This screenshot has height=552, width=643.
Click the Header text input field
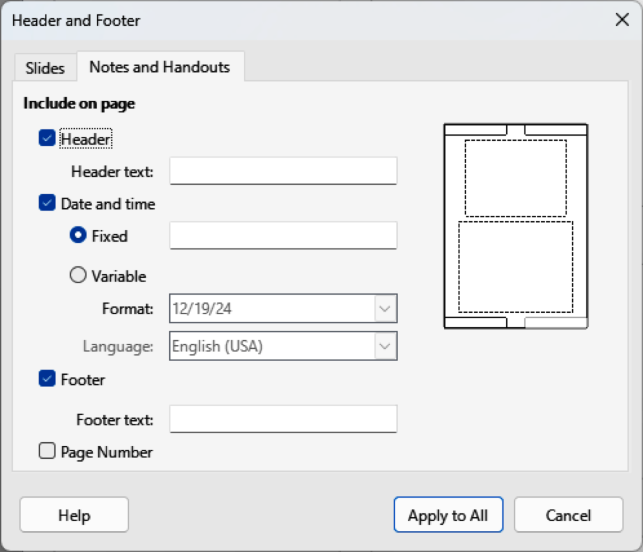tap(283, 171)
